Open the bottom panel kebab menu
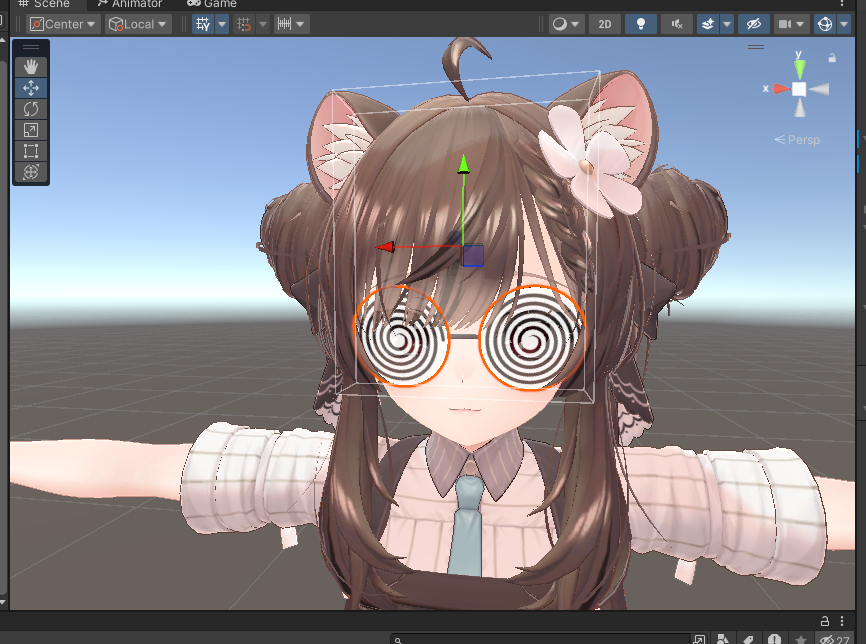This screenshot has height=644, width=866. [x=842, y=621]
